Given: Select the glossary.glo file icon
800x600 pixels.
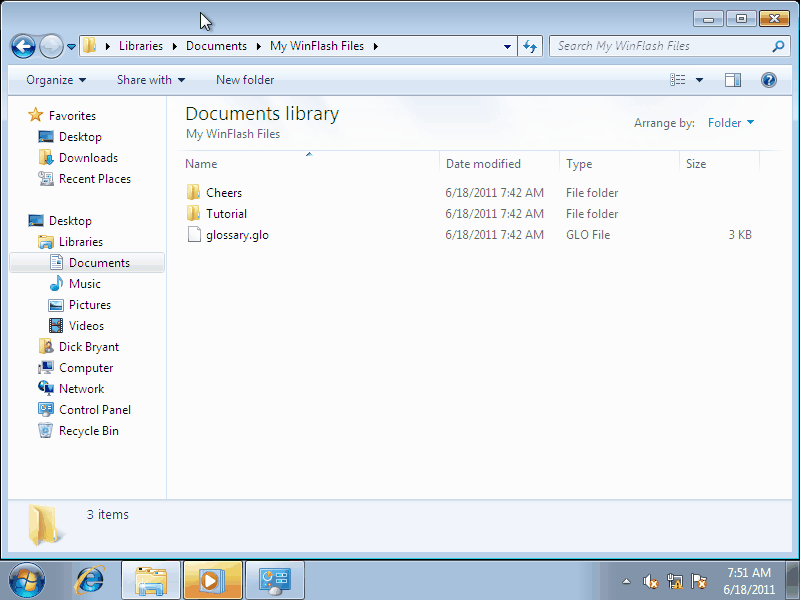Looking at the screenshot, I should (x=194, y=234).
